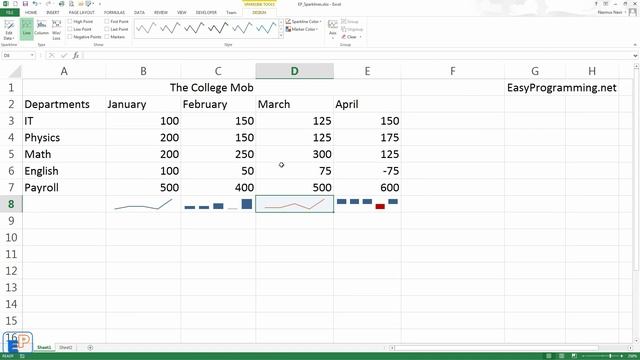Click the Save icon in Quick Access Toolbar

(x=25, y=4)
